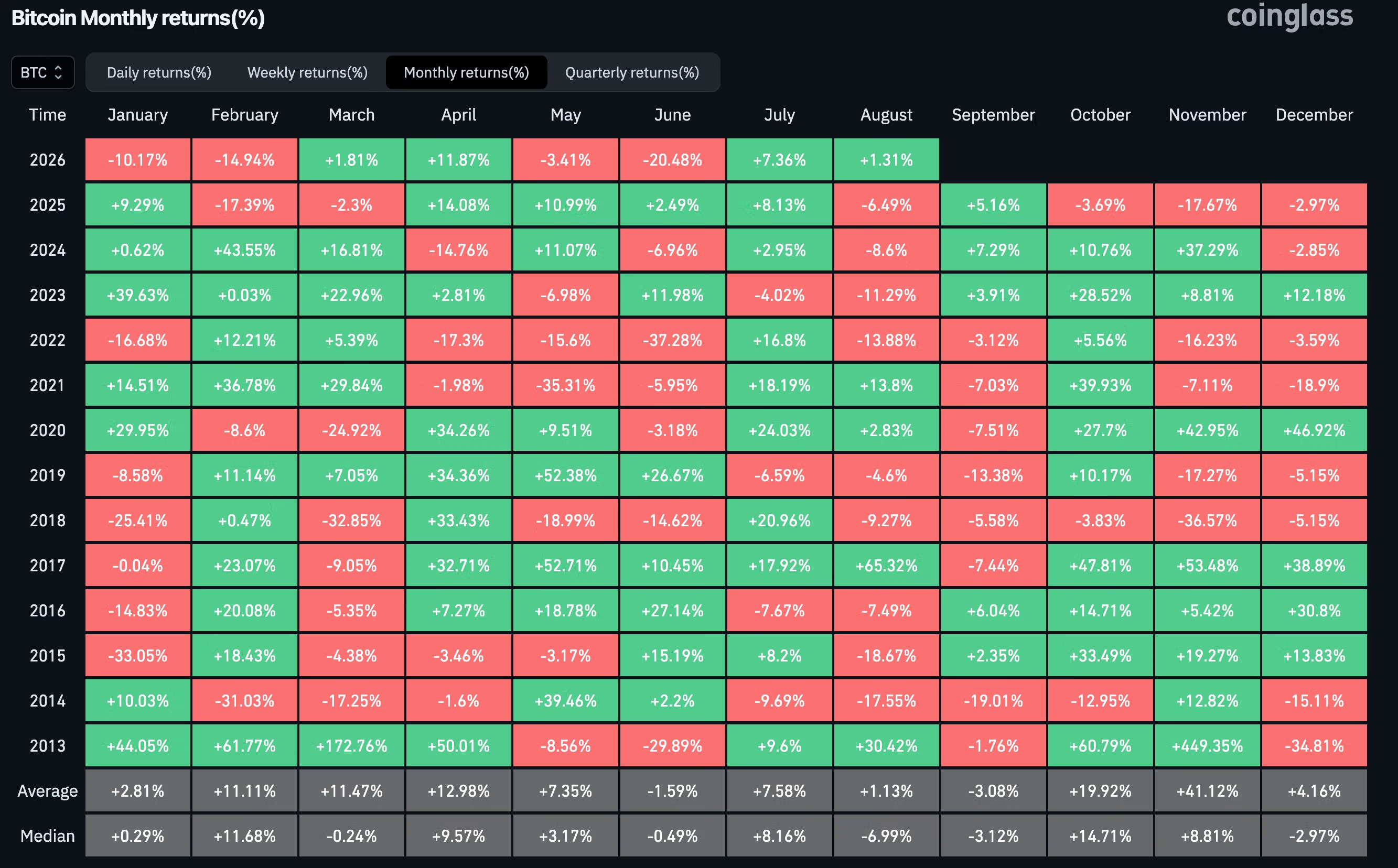Click the +449.35% November 2013 cell
Viewport: 1398px width, 868px height.
(x=1207, y=746)
